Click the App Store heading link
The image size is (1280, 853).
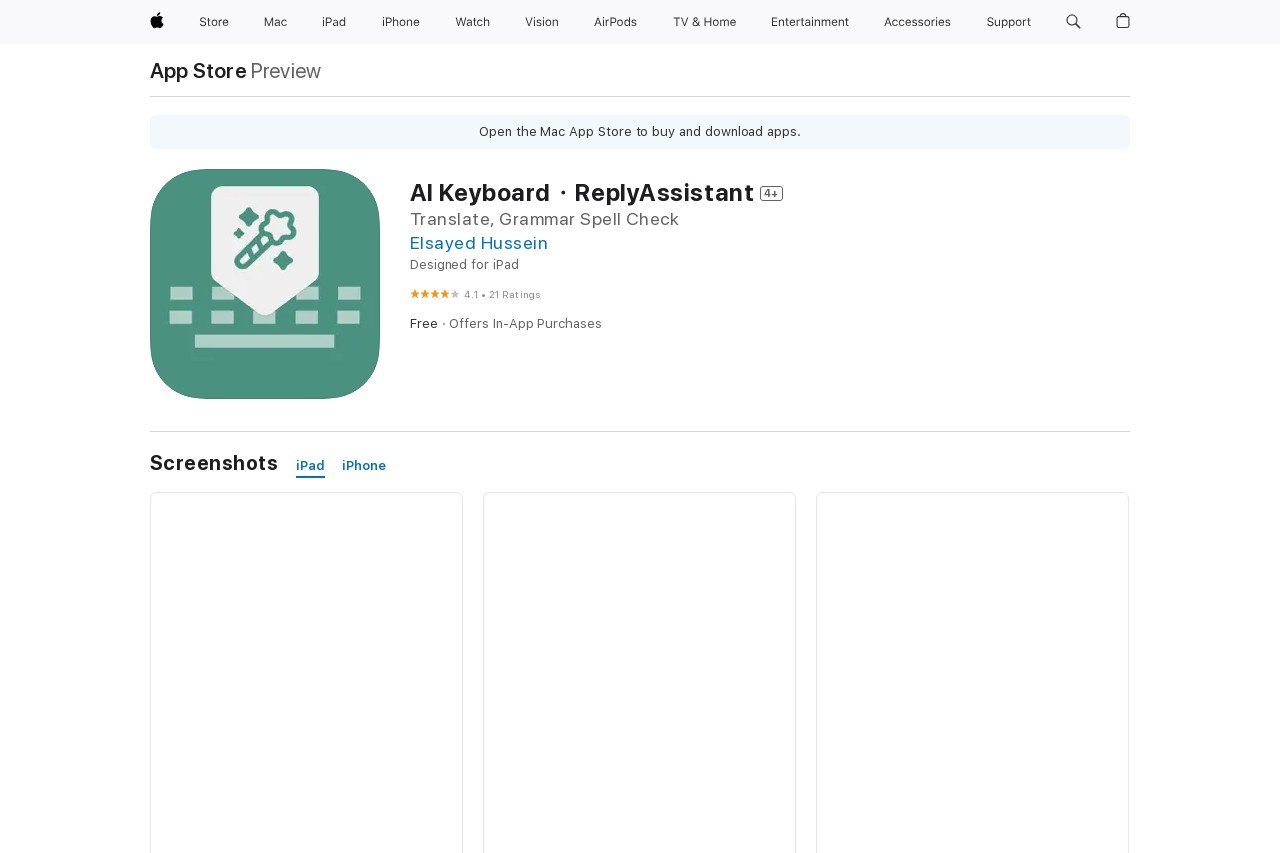pyautogui.click(x=198, y=71)
